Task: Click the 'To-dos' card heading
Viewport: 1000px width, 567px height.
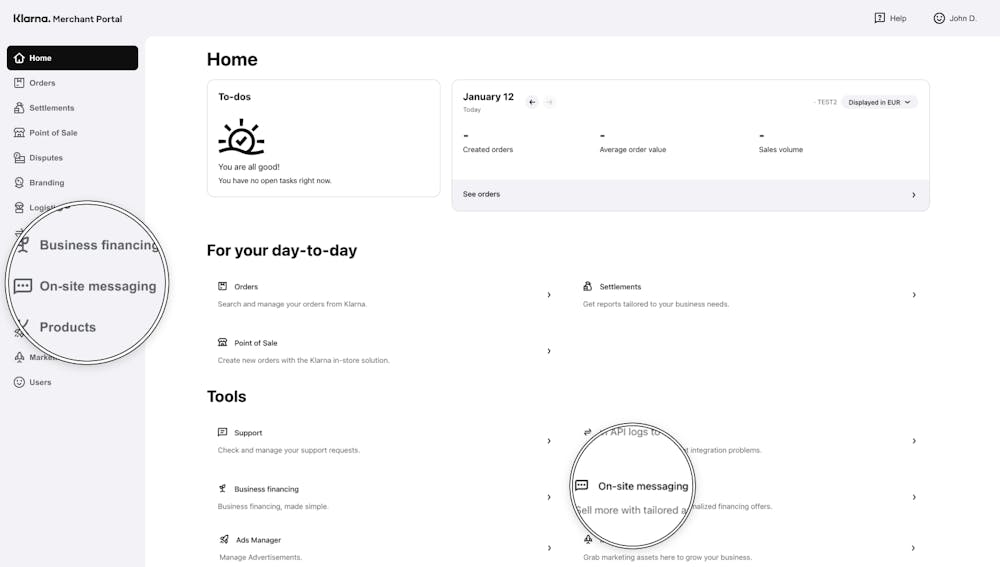Action: coord(235,97)
